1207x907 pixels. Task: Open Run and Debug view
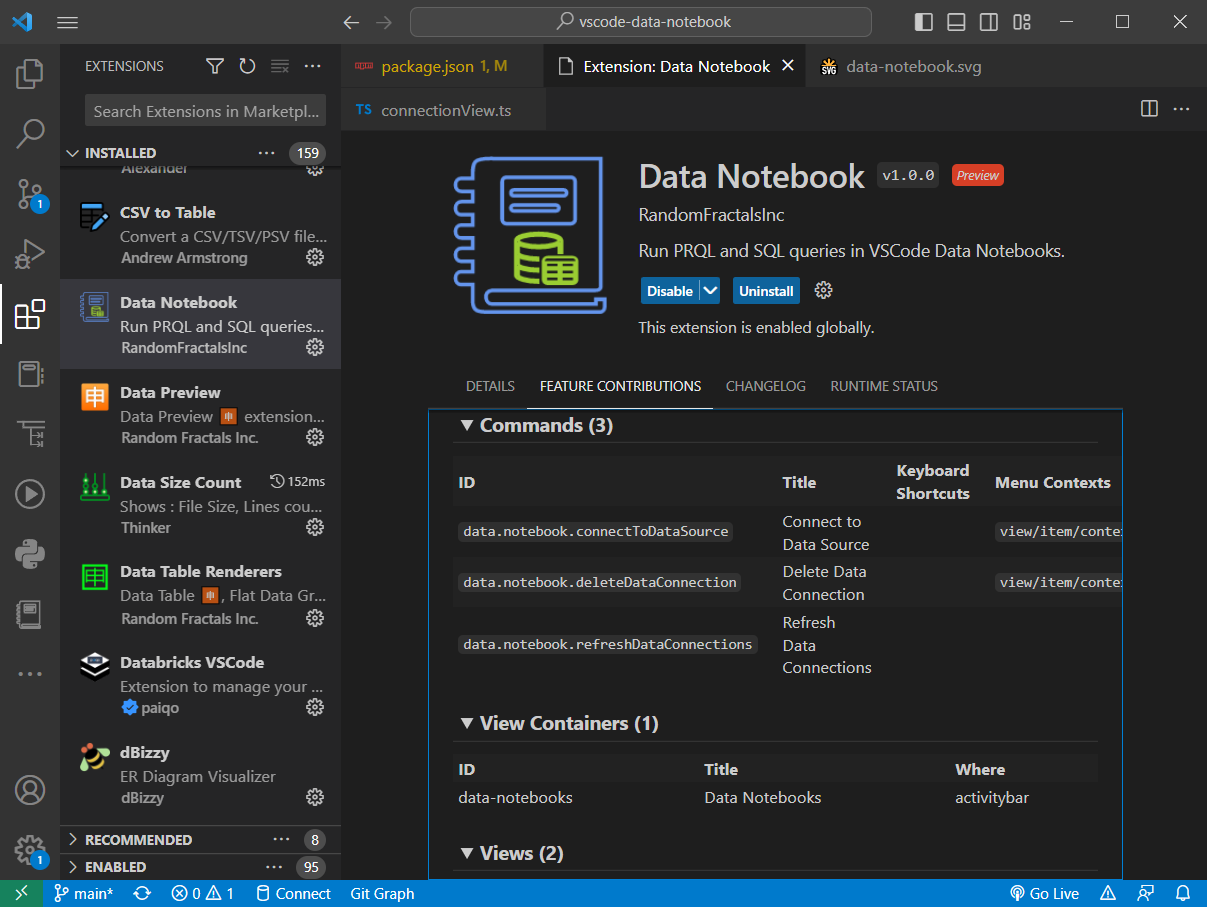[x=30, y=254]
